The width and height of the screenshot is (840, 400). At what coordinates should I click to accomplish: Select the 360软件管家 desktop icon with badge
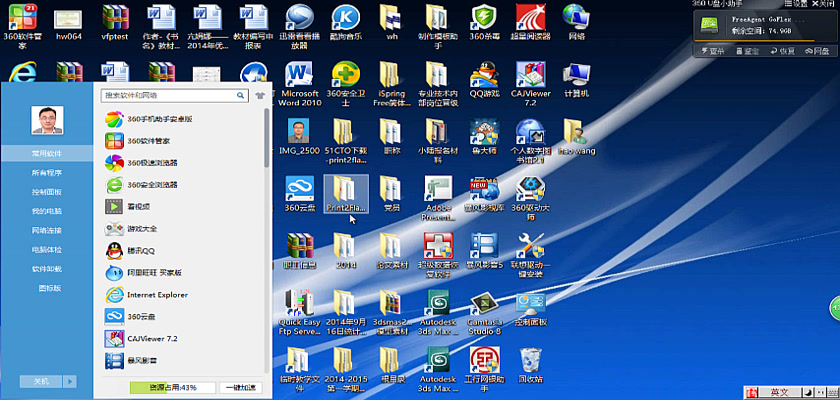tap(22, 26)
